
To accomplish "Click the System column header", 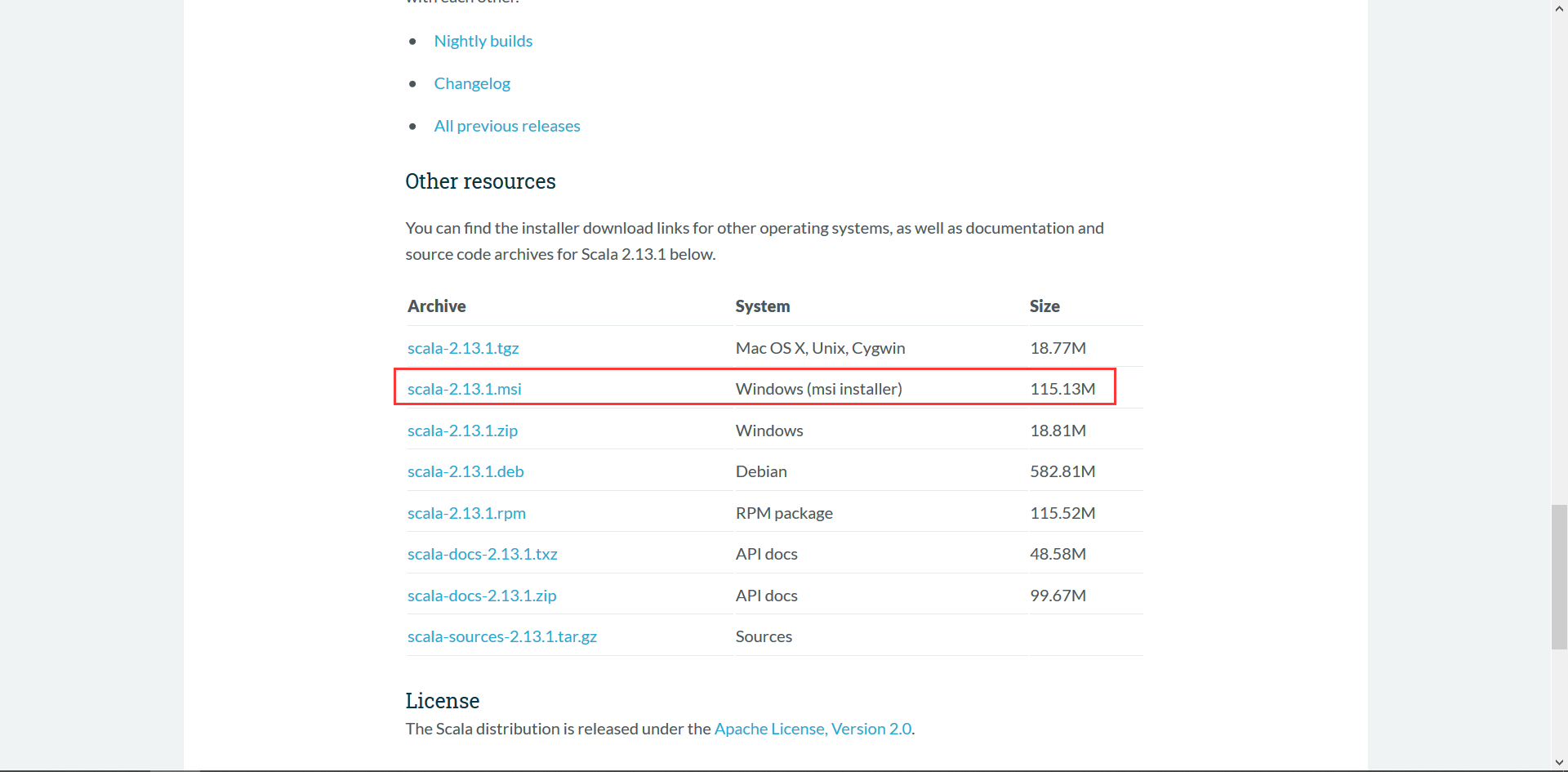I will 762,306.
